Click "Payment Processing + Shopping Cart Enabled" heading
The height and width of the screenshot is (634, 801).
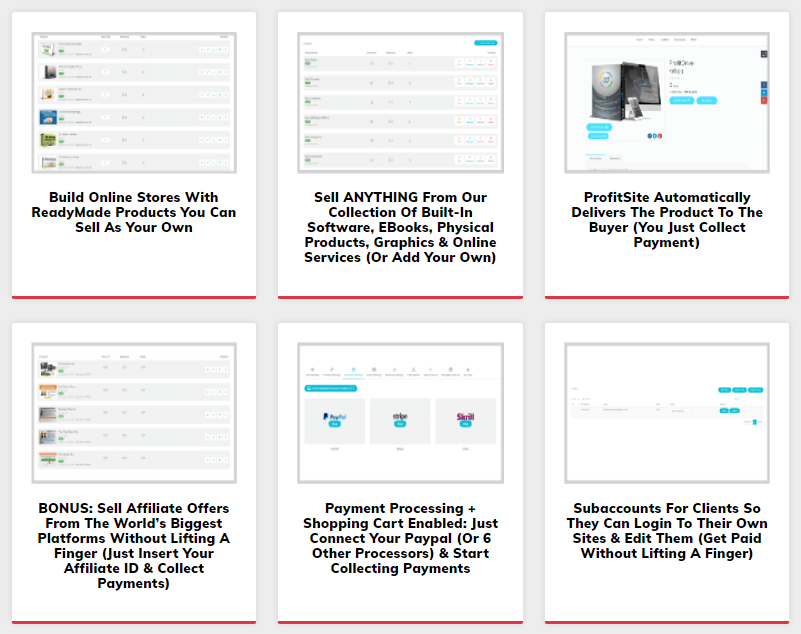[400, 538]
